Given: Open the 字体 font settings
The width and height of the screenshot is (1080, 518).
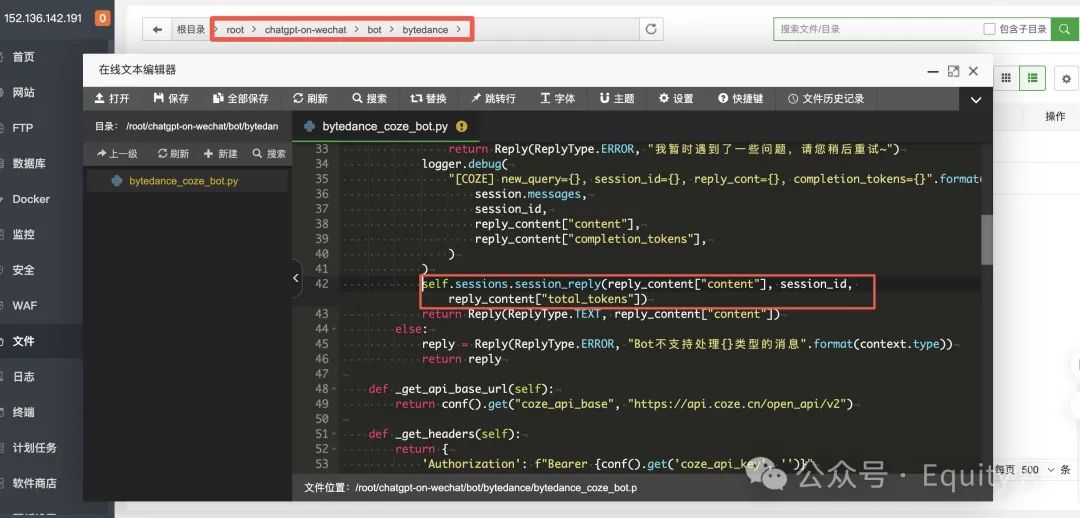Looking at the screenshot, I should pos(557,99).
